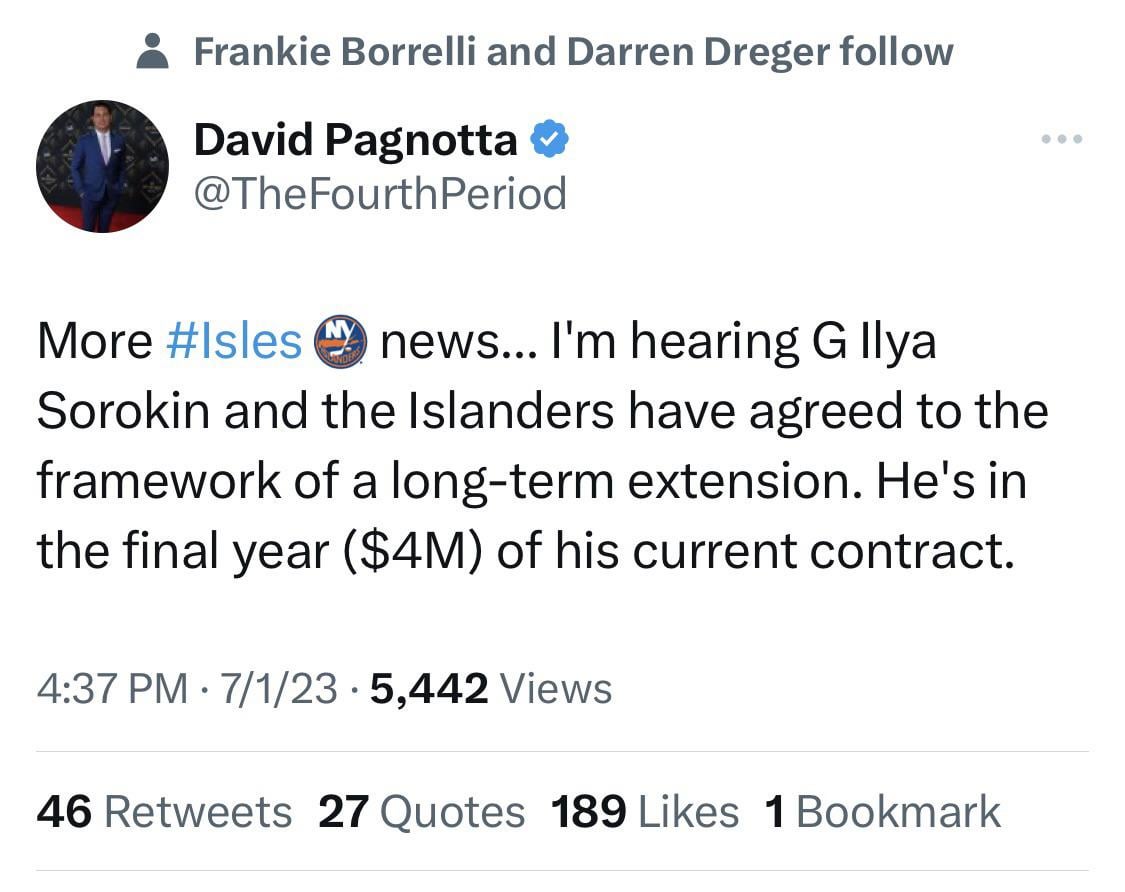Click Frankie Borrelli in the follow line
1125x892 pixels.
pyautogui.click(x=334, y=51)
